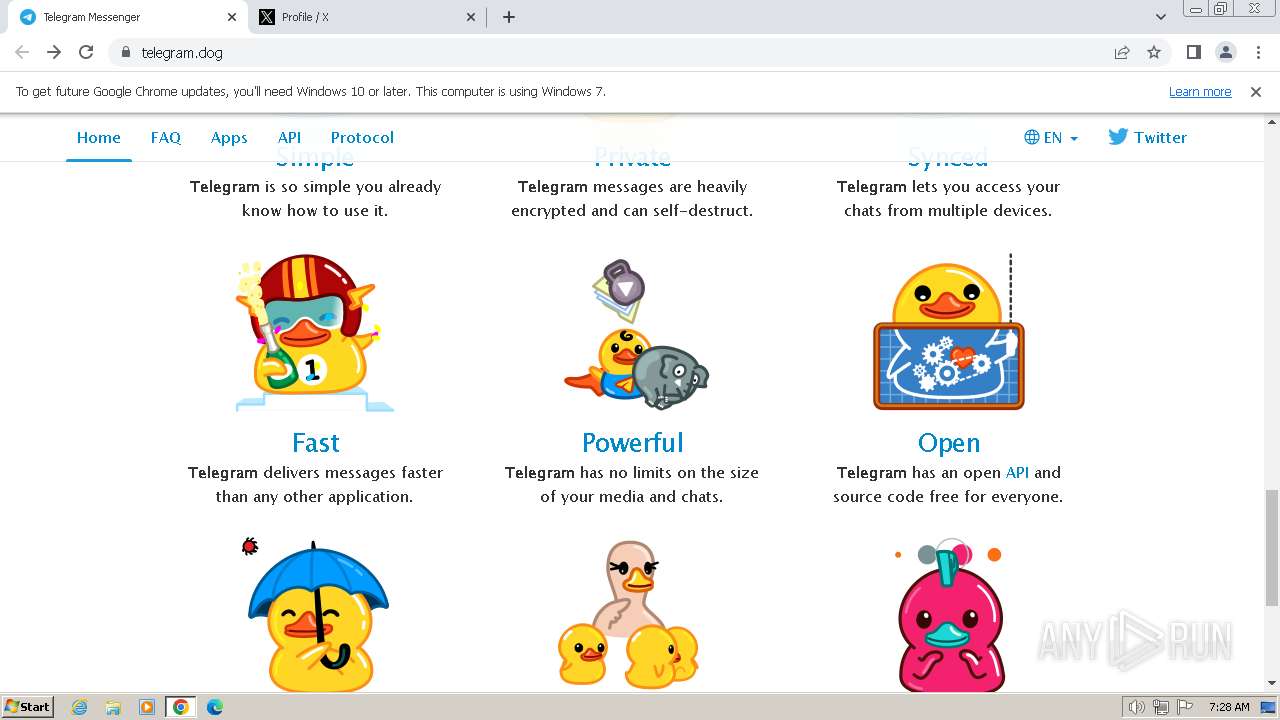Follow the API link in the Open description

point(1017,472)
